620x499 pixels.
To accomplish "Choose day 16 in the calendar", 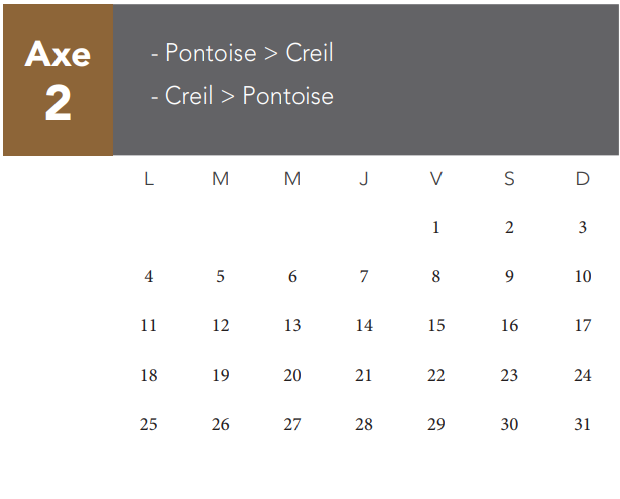I will pyautogui.click(x=509, y=325).
